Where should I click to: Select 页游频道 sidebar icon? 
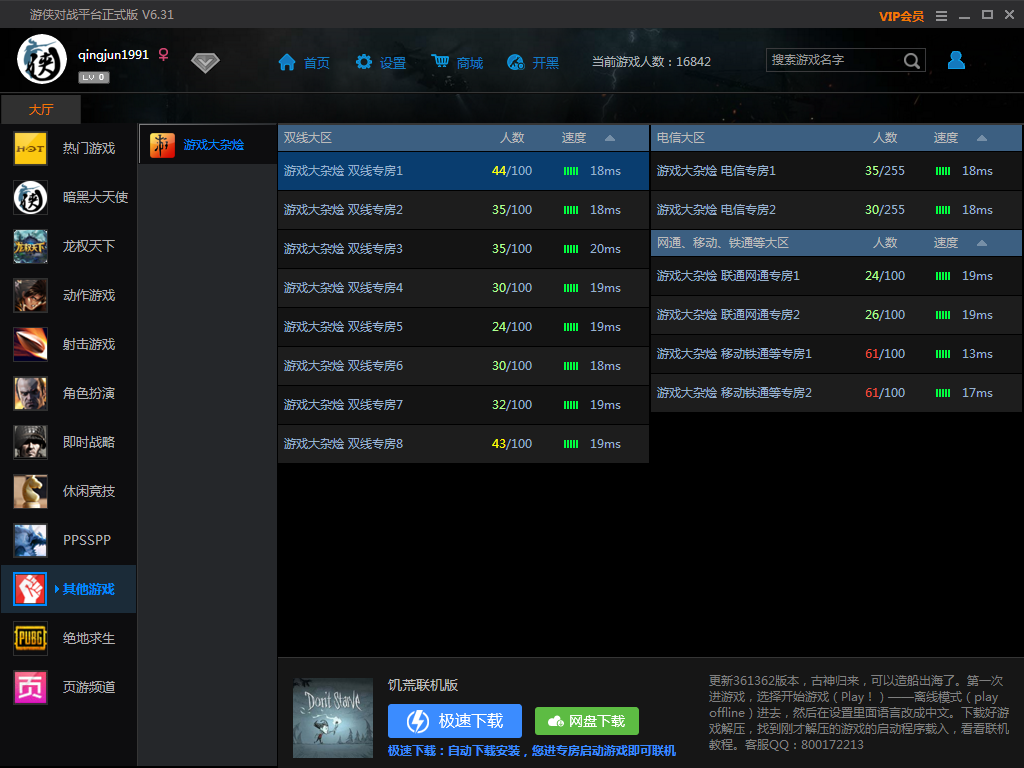click(31, 687)
